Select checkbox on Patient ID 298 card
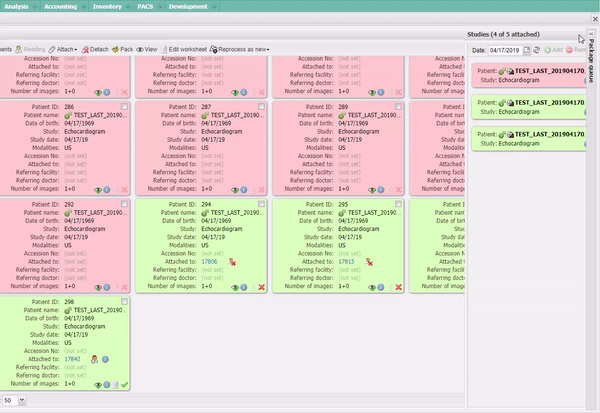This screenshot has height=413, width=600. (124, 302)
